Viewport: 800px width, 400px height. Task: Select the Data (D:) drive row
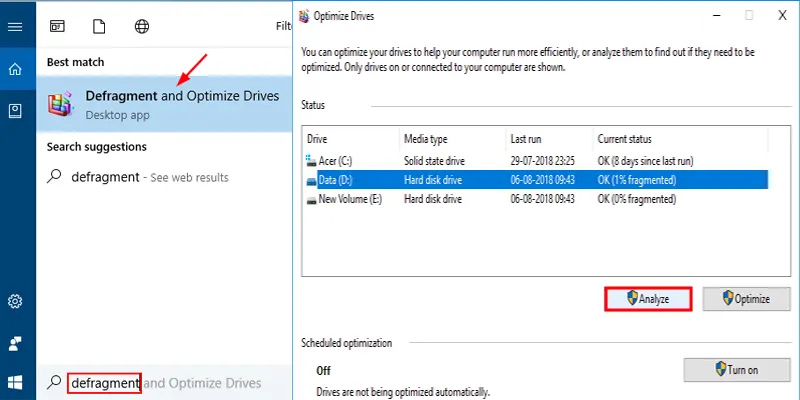535,180
